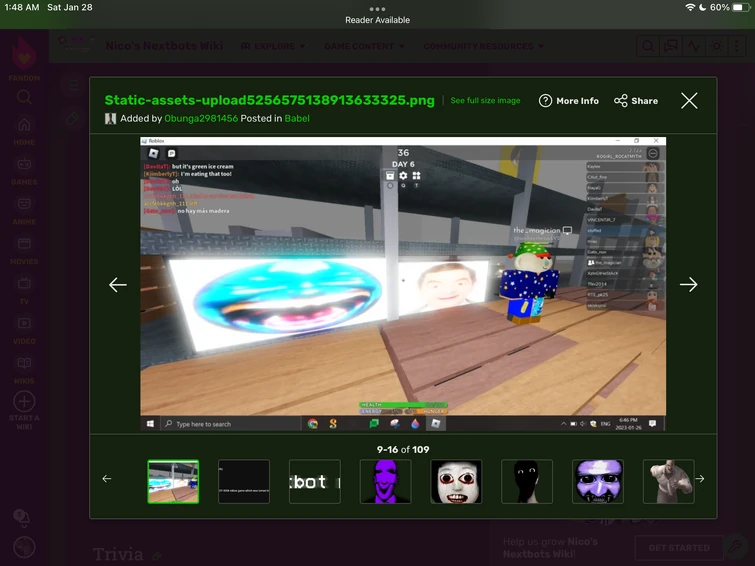Expand the Community Resources menu

pos(484,46)
